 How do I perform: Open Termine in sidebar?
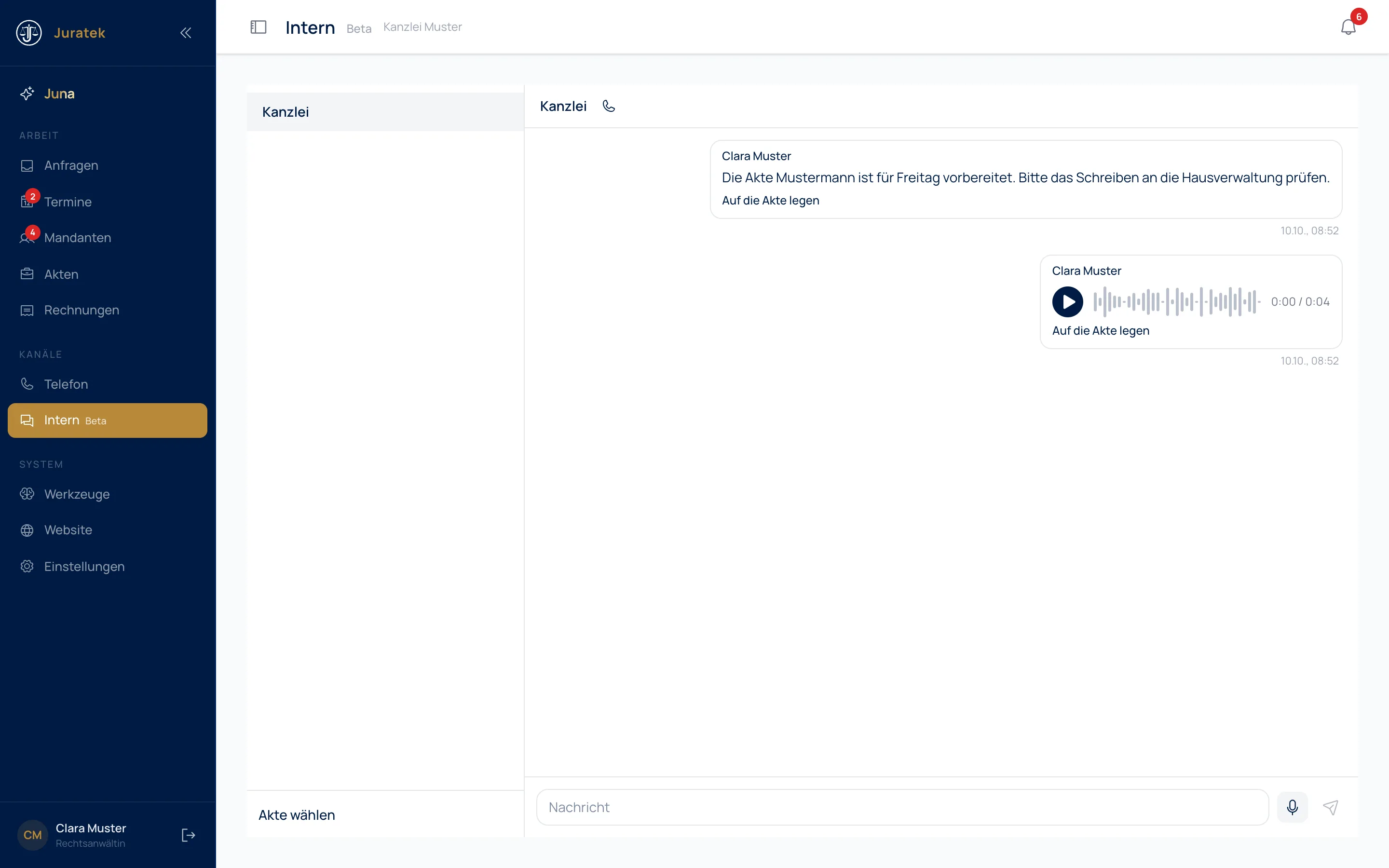tap(108, 202)
